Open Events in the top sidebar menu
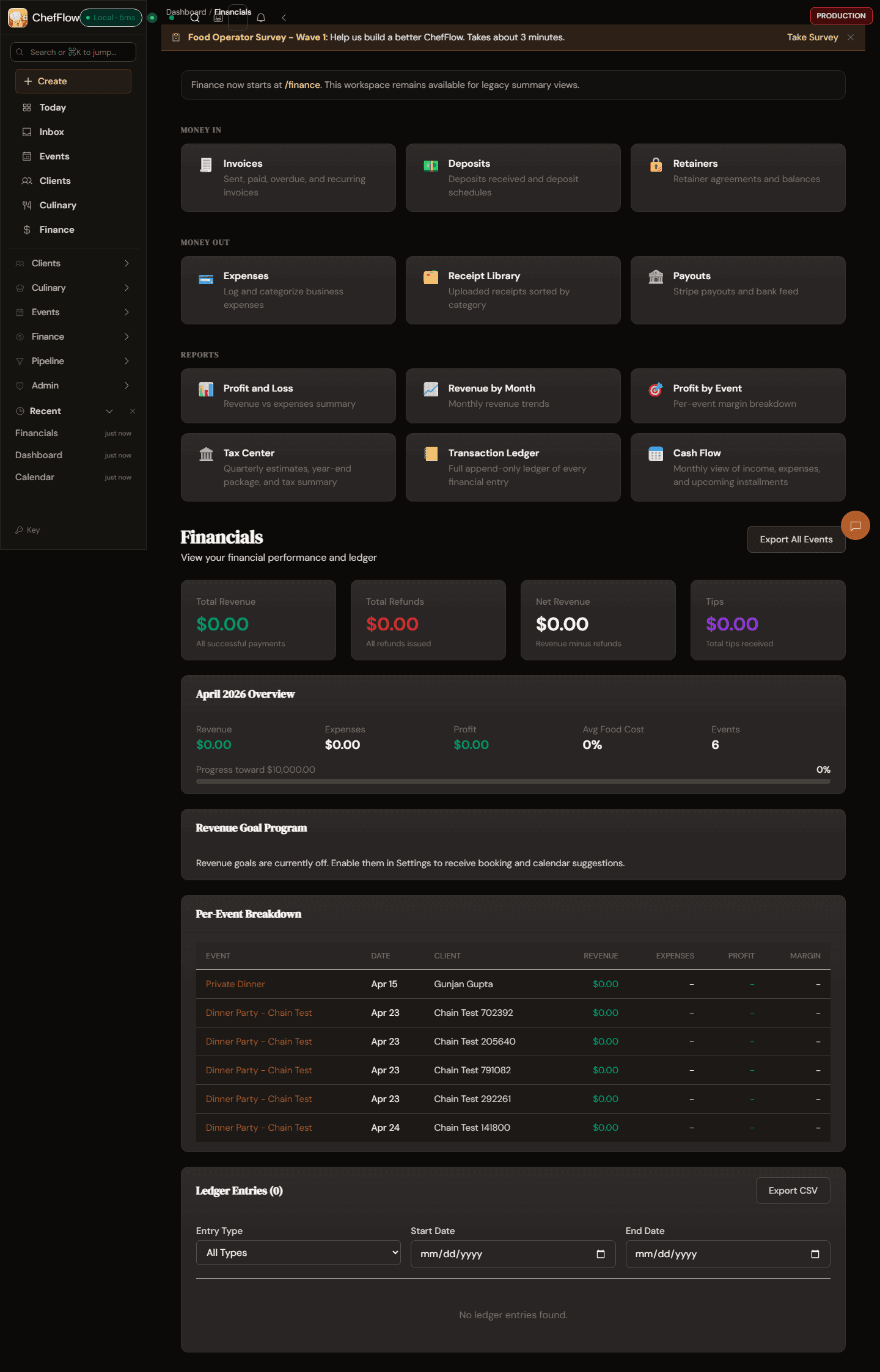This screenshot has width=880, height=1372. [73, 156]
